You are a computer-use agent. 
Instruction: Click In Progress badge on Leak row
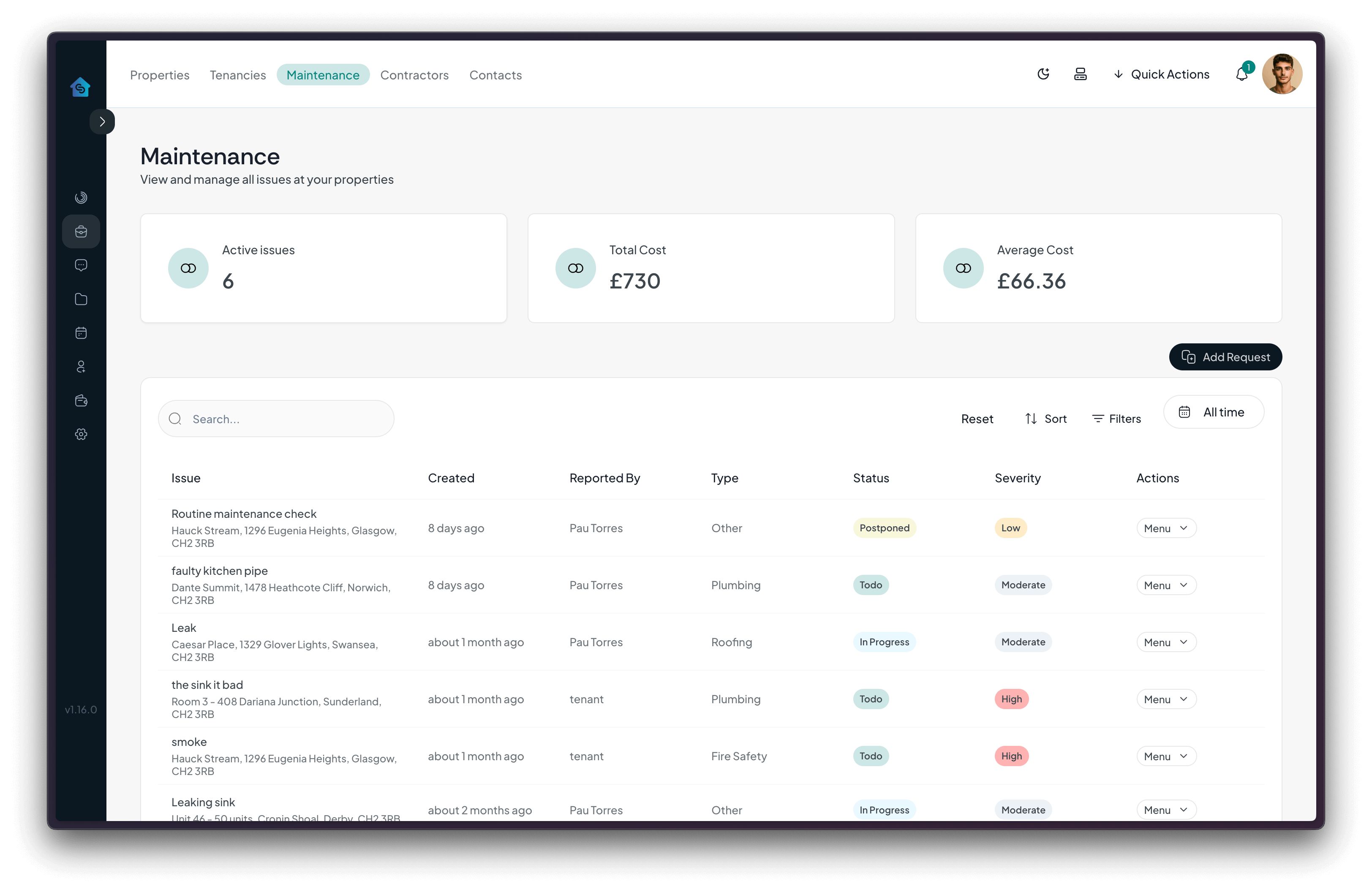(x=884, y=642)
